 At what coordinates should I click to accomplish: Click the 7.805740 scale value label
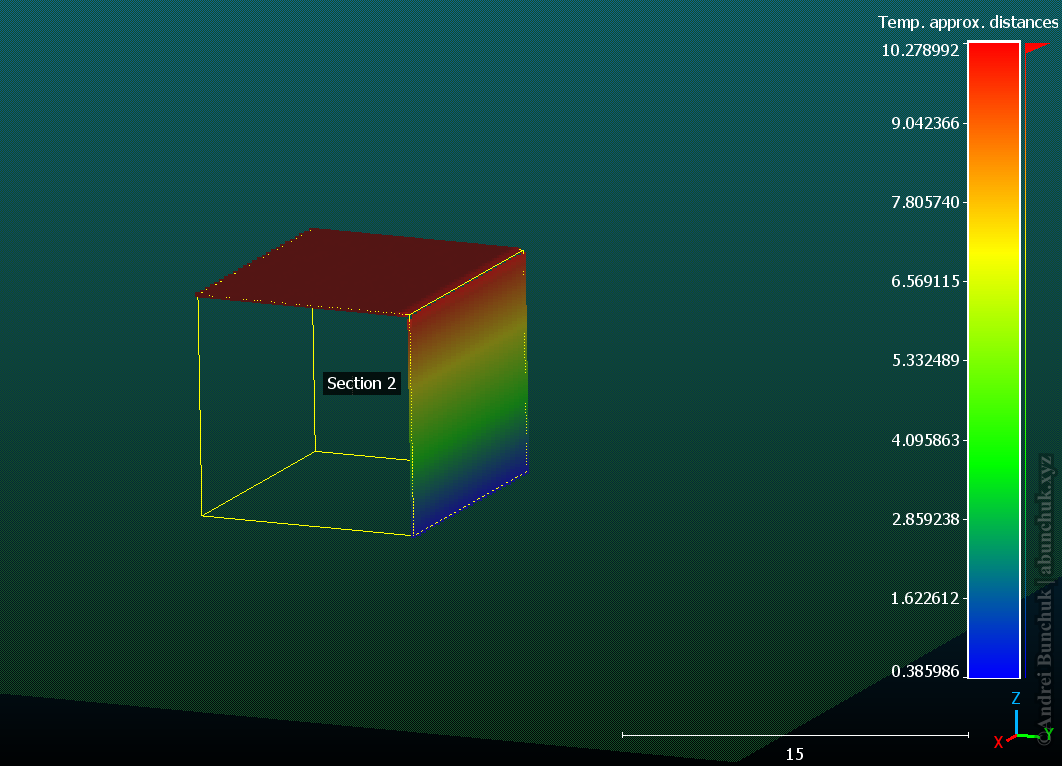pyautogui.click(x=925, y=203)
